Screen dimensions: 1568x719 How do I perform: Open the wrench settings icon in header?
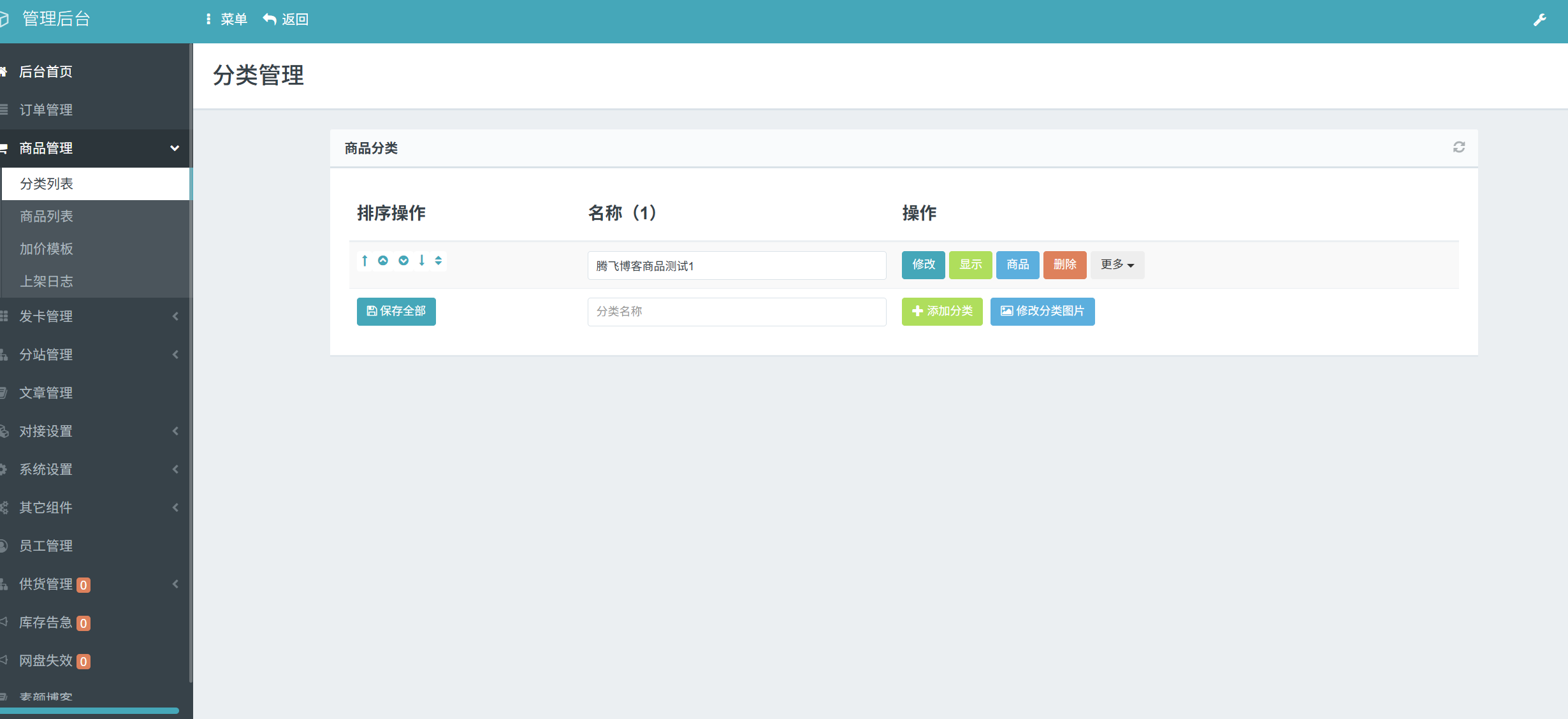tap(1539, 20)
